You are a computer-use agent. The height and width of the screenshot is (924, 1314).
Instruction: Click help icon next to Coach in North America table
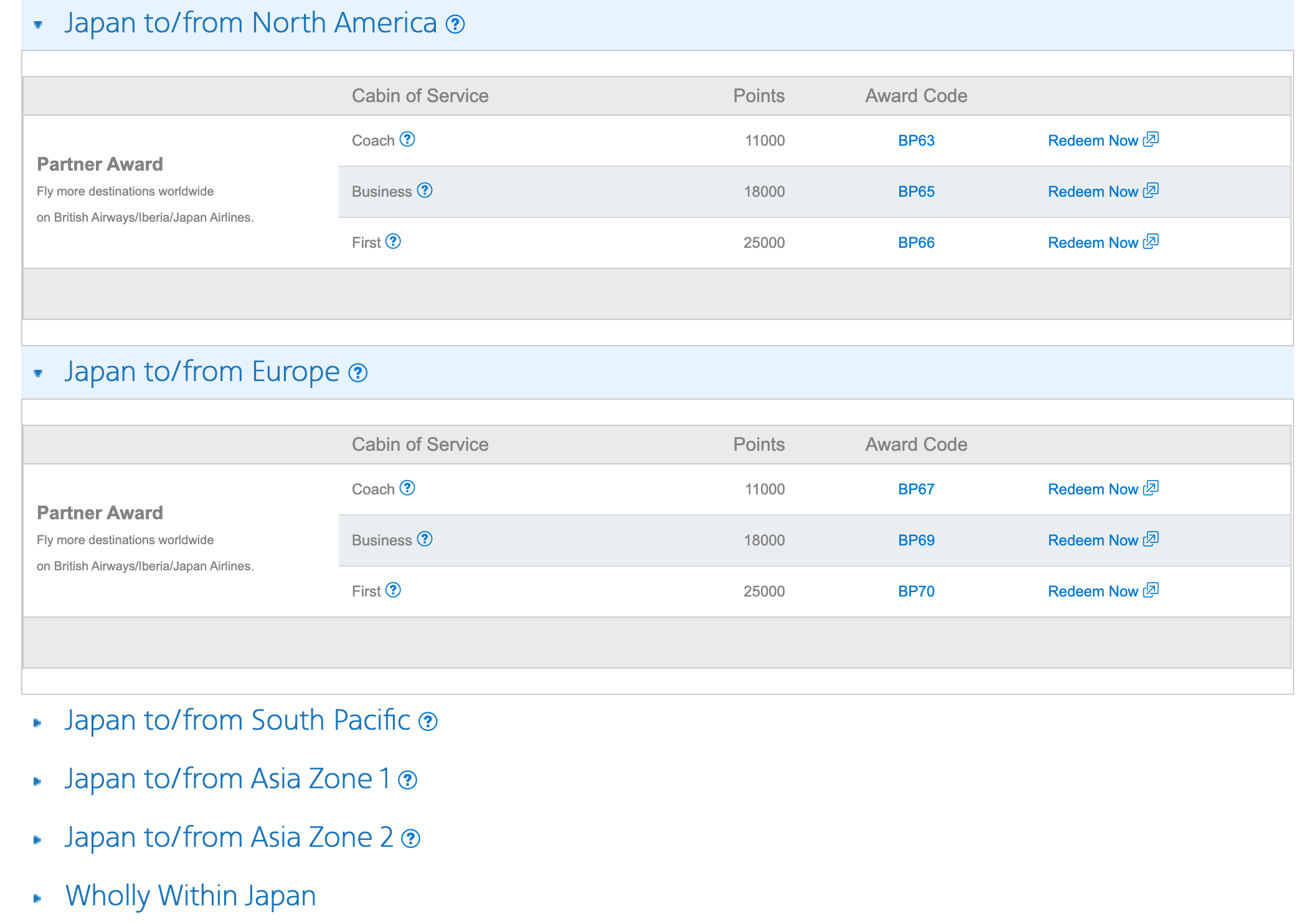(407, 139)
